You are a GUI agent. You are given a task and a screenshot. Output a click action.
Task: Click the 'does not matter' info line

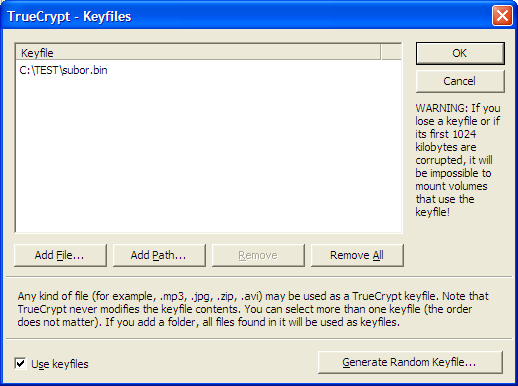click(208, 322)
